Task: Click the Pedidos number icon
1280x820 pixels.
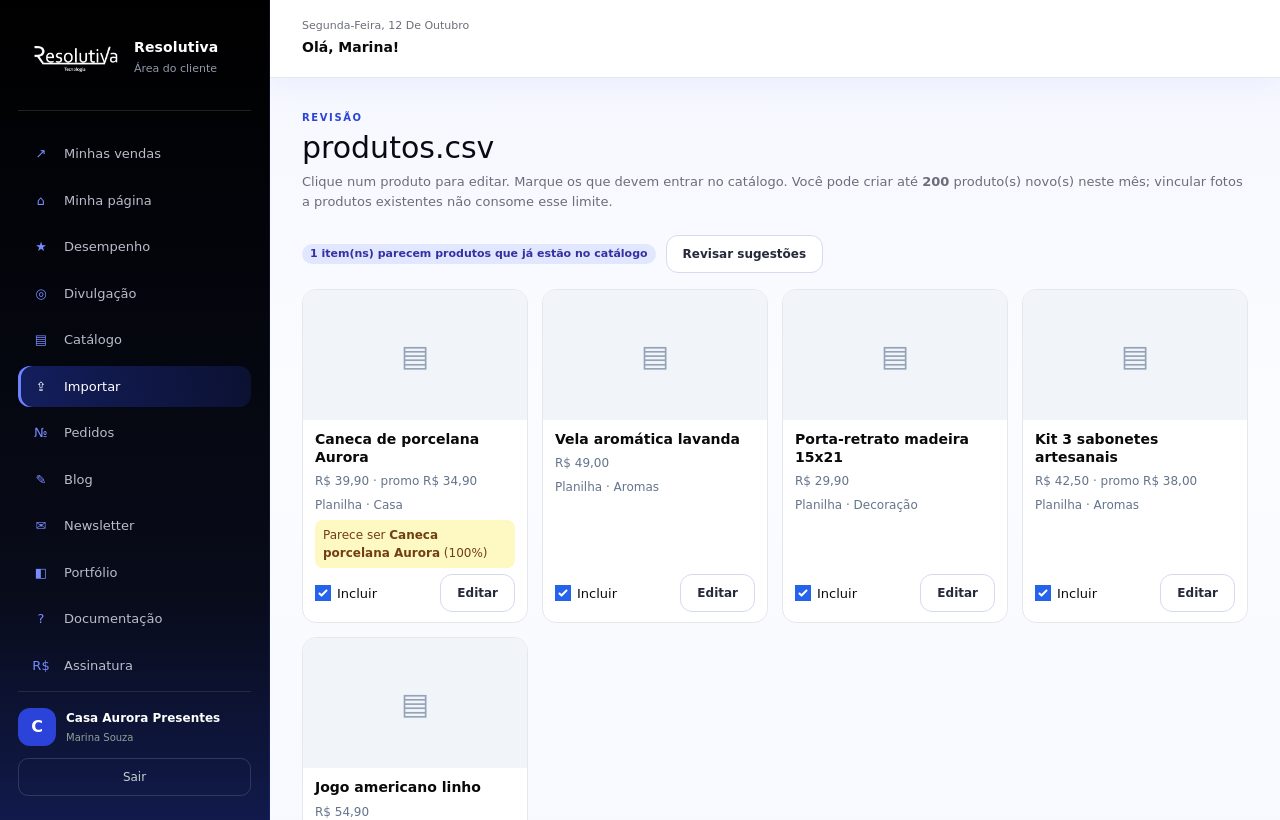Action: [x=41, y=433]
